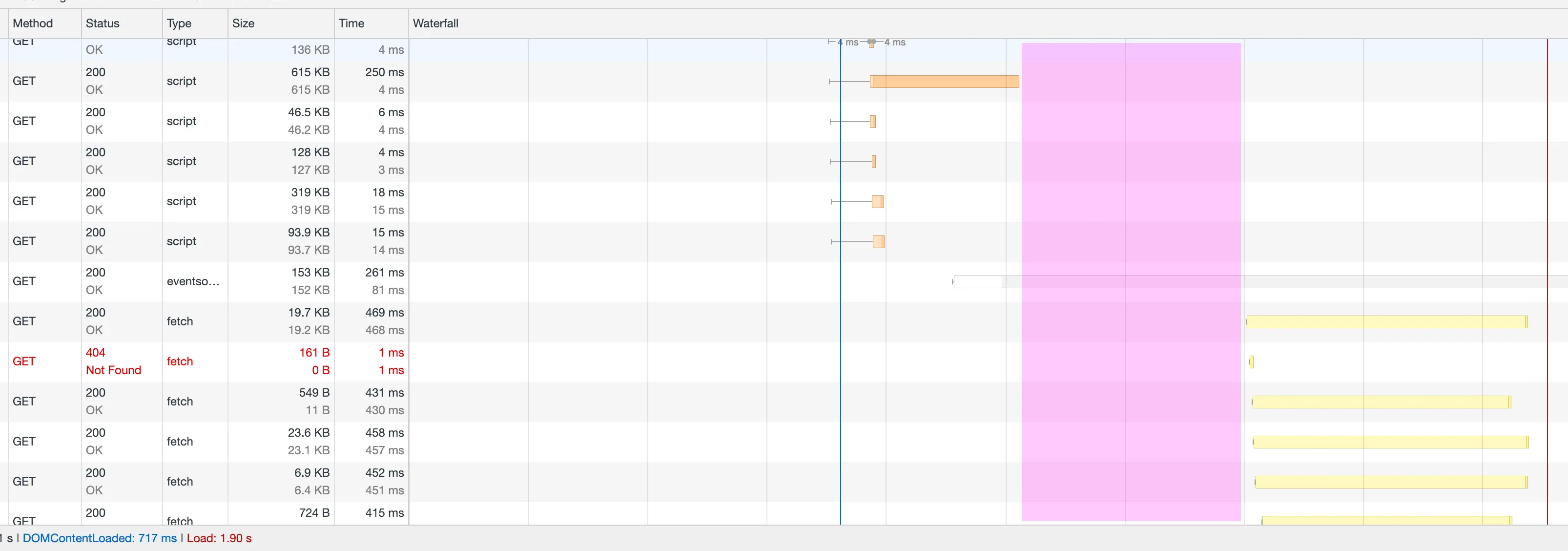Select the 615 KB script request row
Viewport: 1568px width, 551px height.
(x=182, y=81)
